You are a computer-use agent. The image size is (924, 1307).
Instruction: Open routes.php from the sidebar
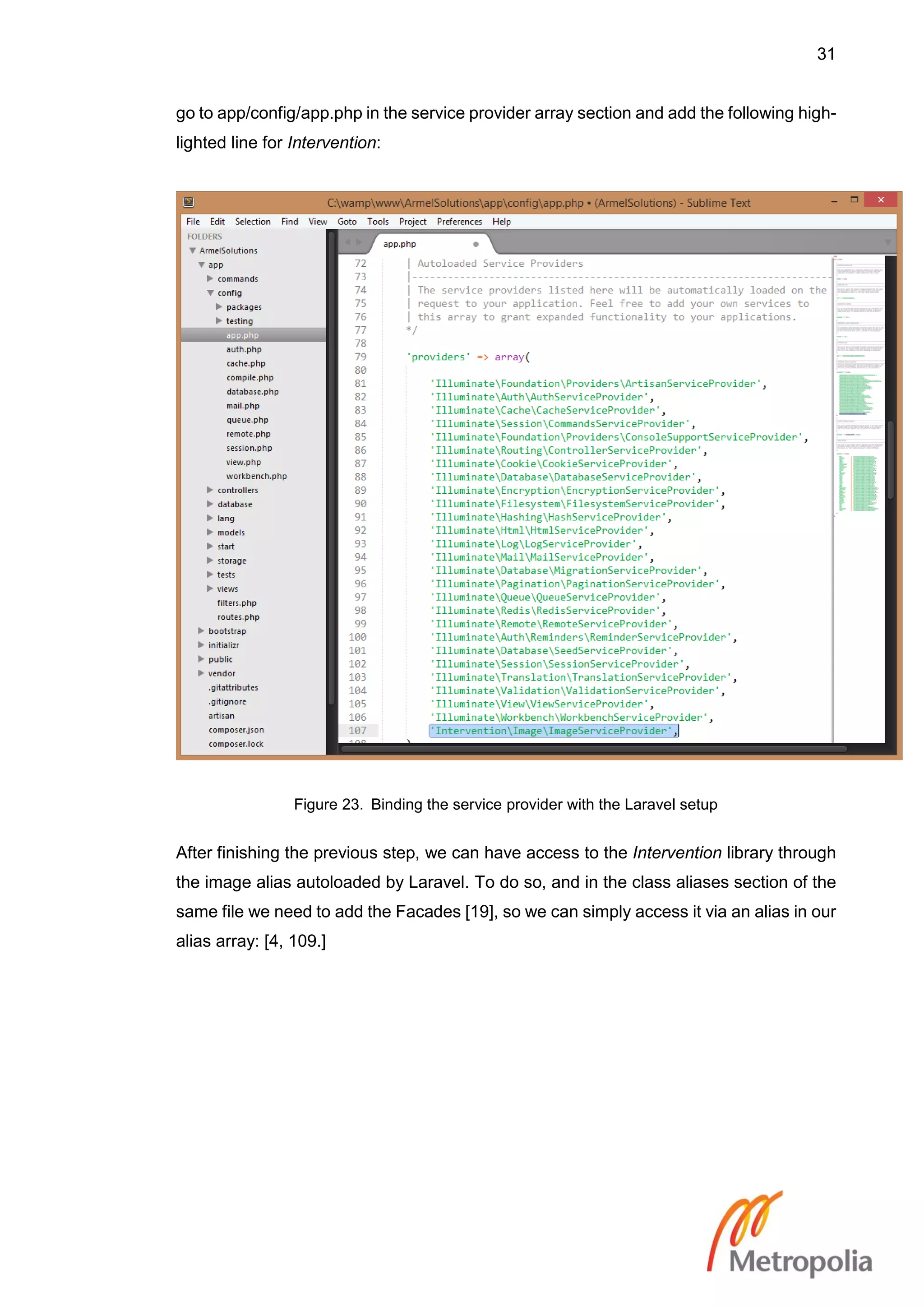[238, 617]
